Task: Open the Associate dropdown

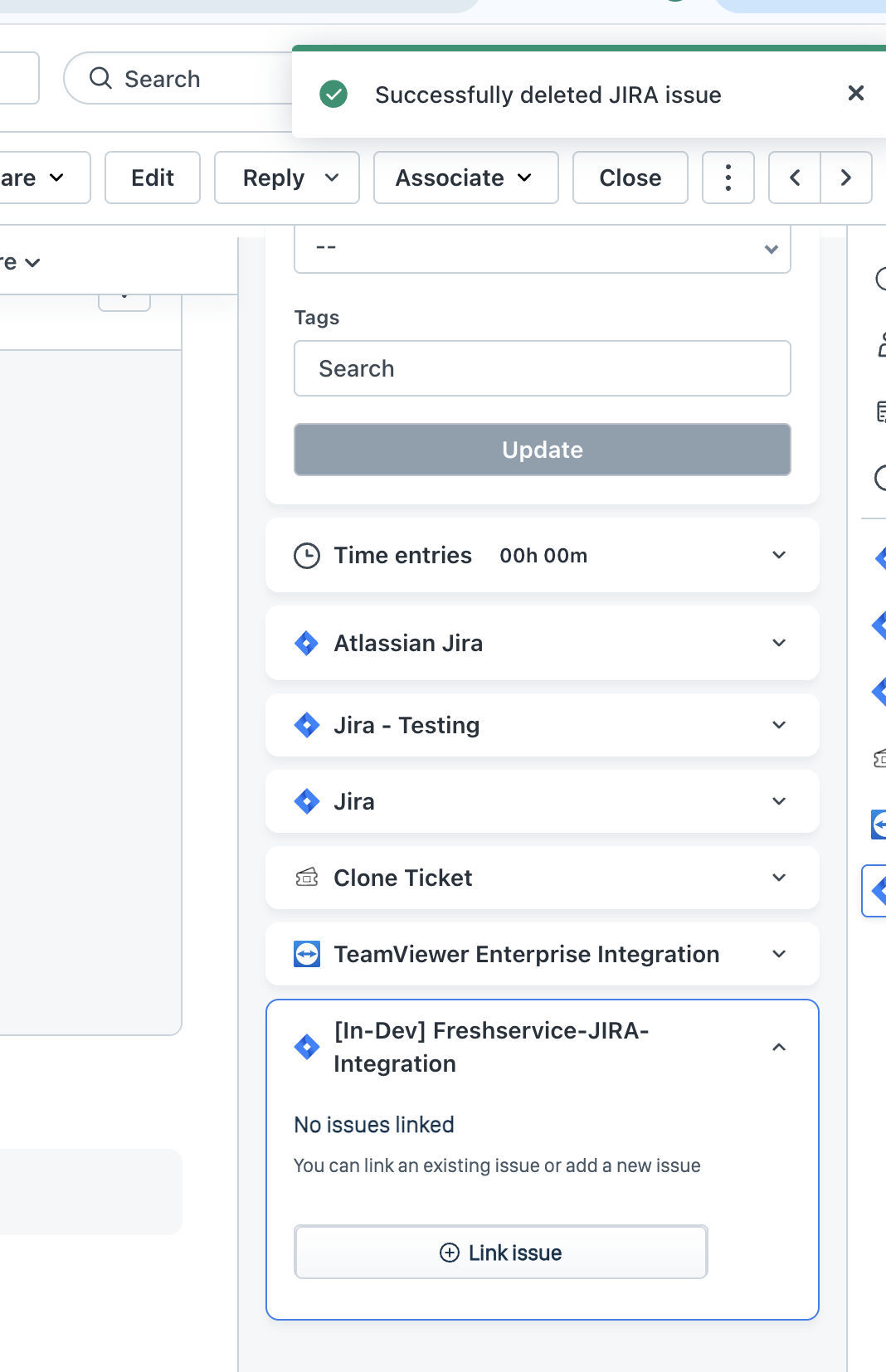Action: point(466,178)
